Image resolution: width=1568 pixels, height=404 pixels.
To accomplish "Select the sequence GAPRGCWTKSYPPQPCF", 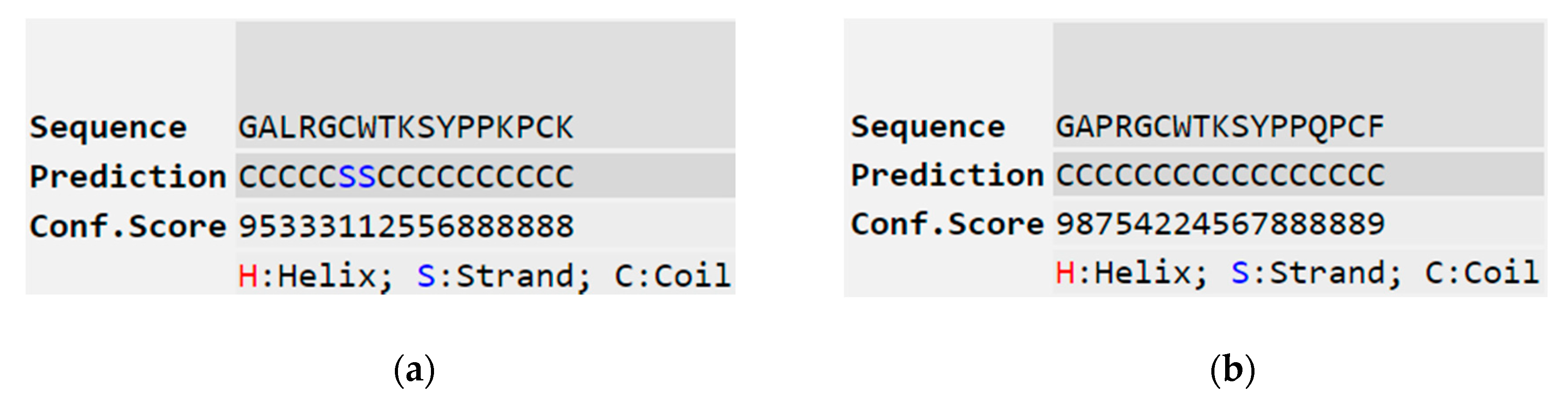I will click(x=1220, y=127).
